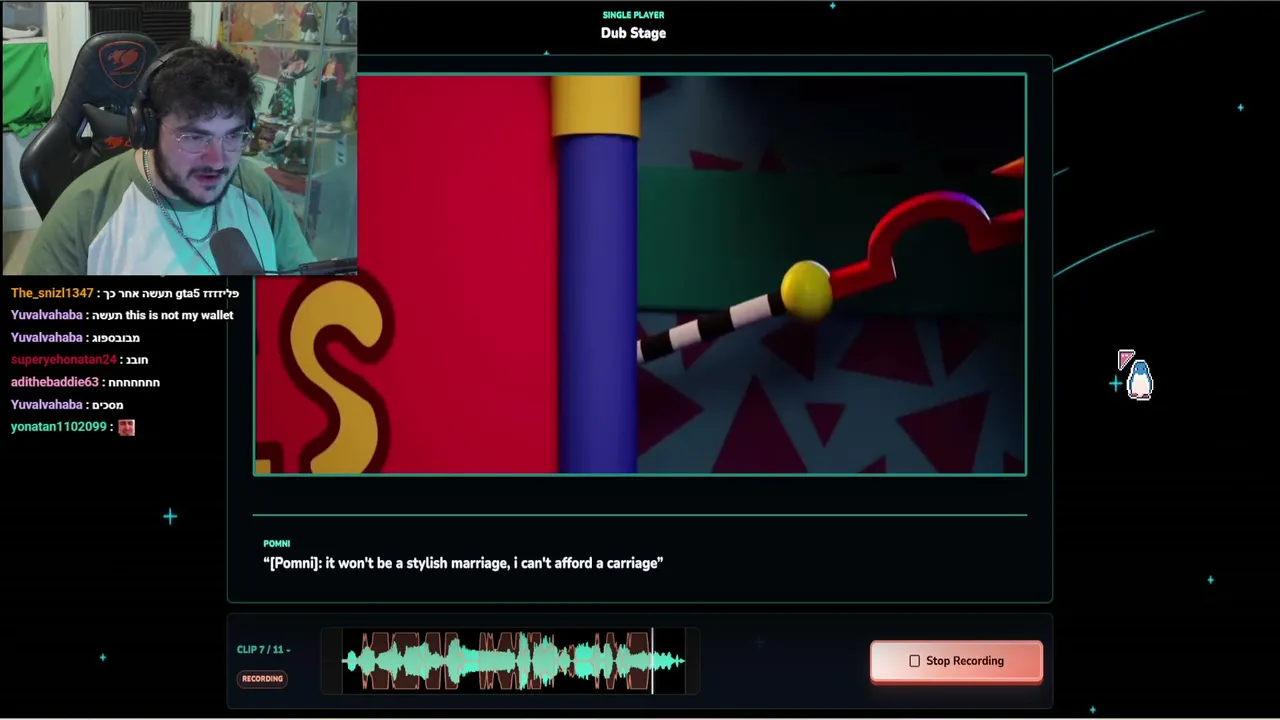Click the "POMNI" character label
Image resolution: width=1280 pixels, height=720 pixels.
coord(276,544)
